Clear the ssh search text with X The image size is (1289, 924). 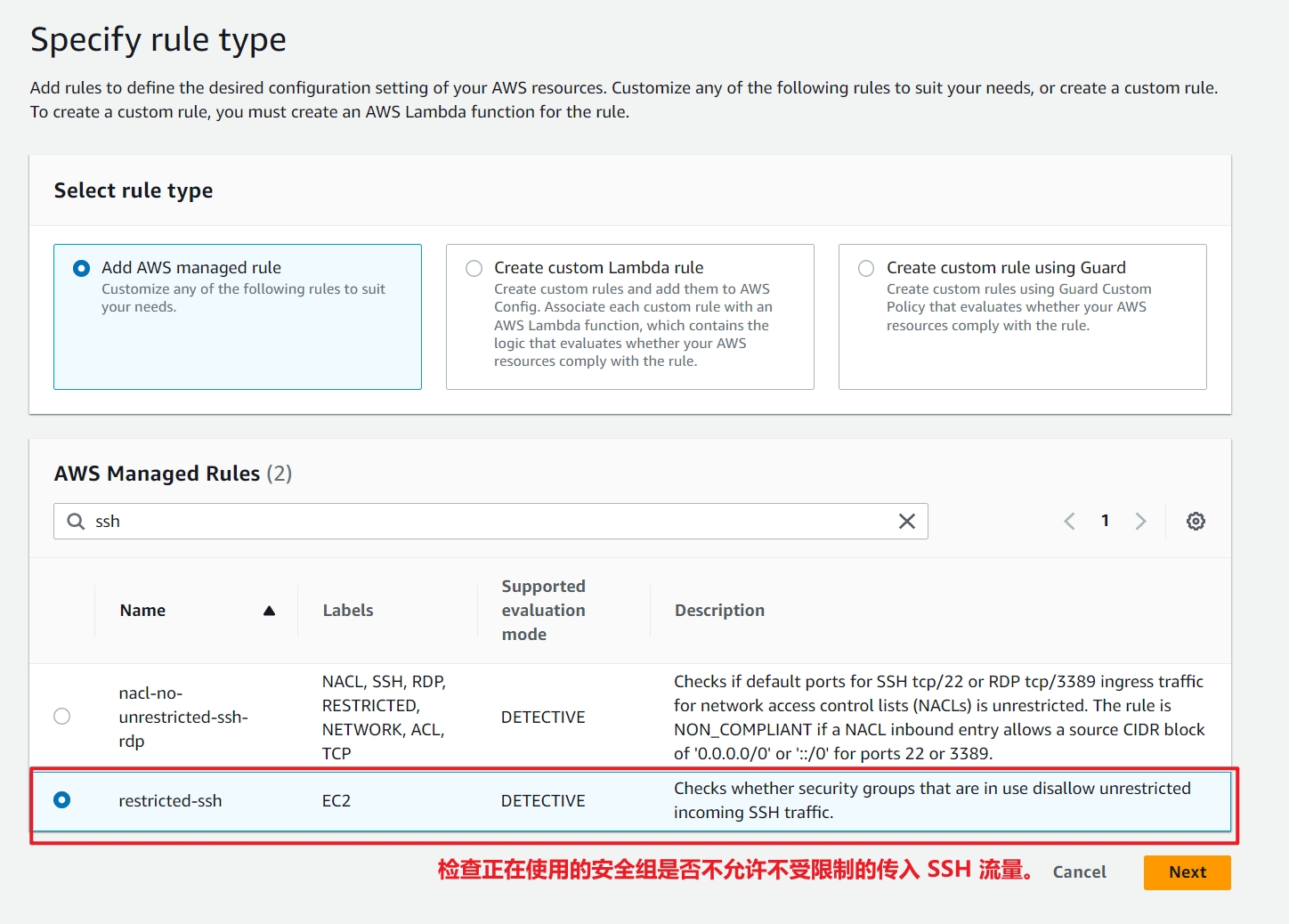(906, 522)
